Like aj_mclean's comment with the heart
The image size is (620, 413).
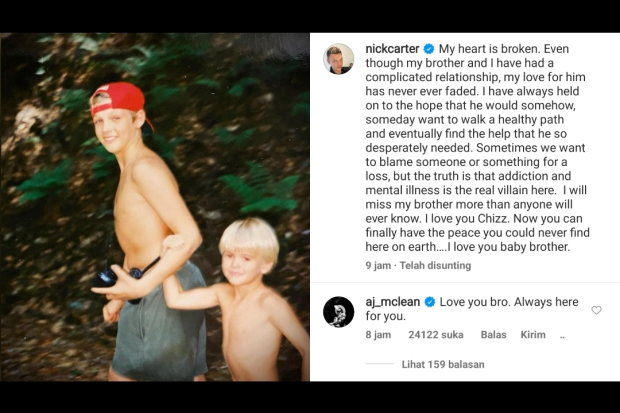point(597,310)
